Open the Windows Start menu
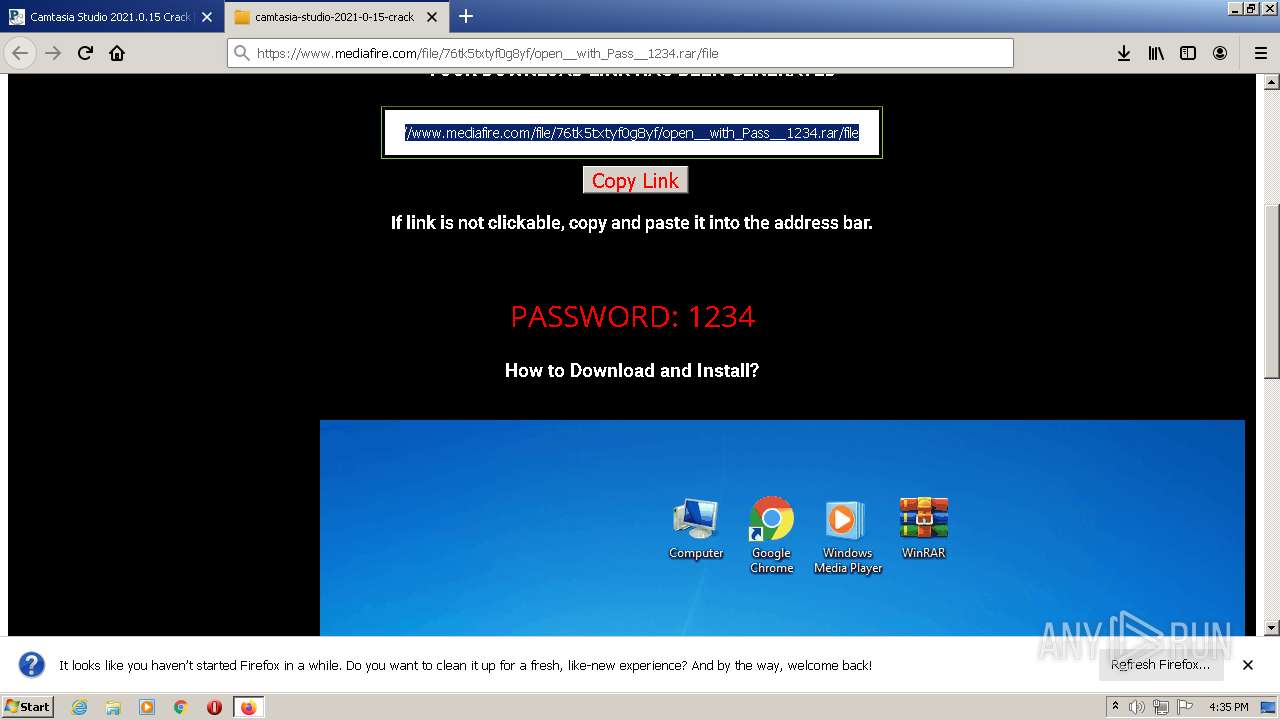The width and height of the screenshot is (1280, 720). 27,706
